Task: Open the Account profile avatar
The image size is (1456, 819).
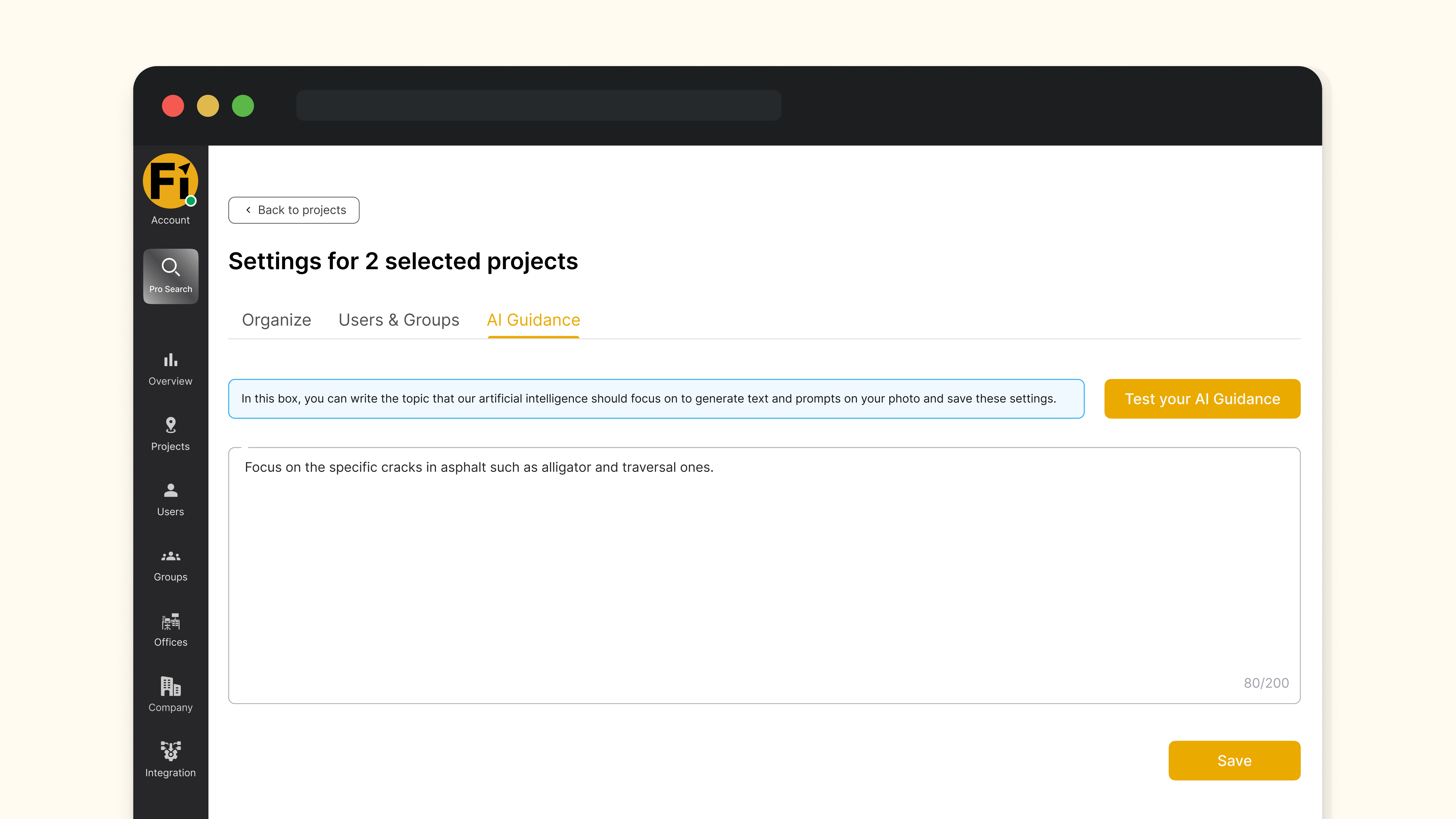Action: pyautogui.click(x=170, y=181)
